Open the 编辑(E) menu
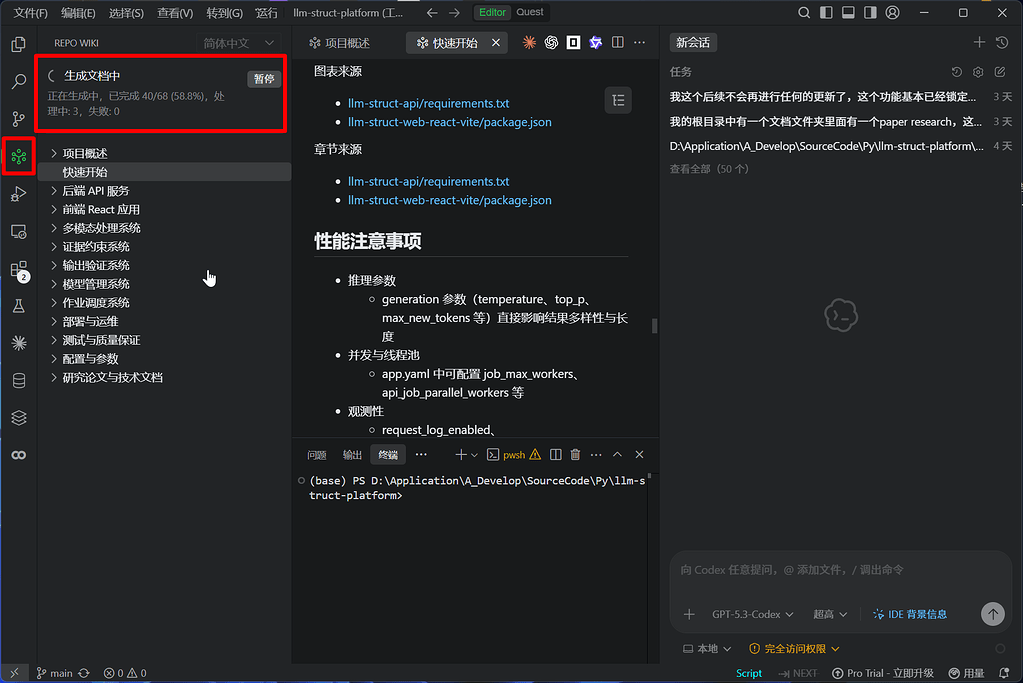The width and height of the screenshot is (1023, 683). pyautogui.click(x=78, y=13)
